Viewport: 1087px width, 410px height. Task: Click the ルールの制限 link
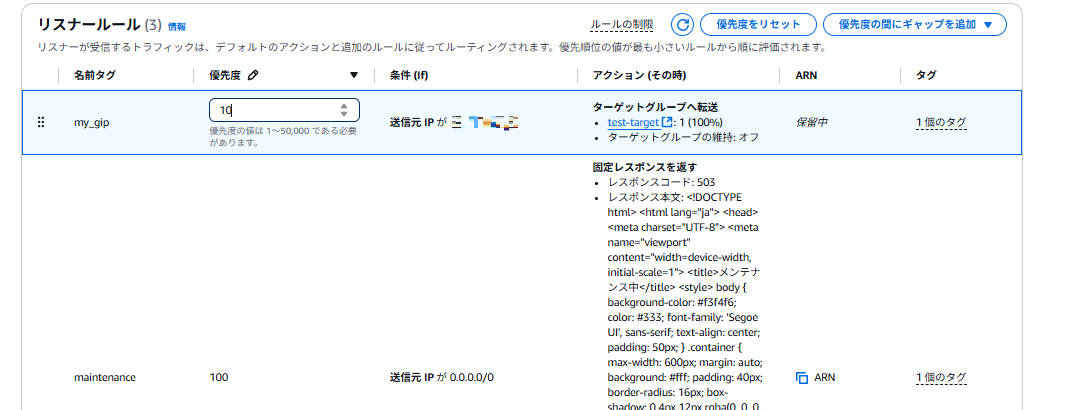click(x=622, y=25)
